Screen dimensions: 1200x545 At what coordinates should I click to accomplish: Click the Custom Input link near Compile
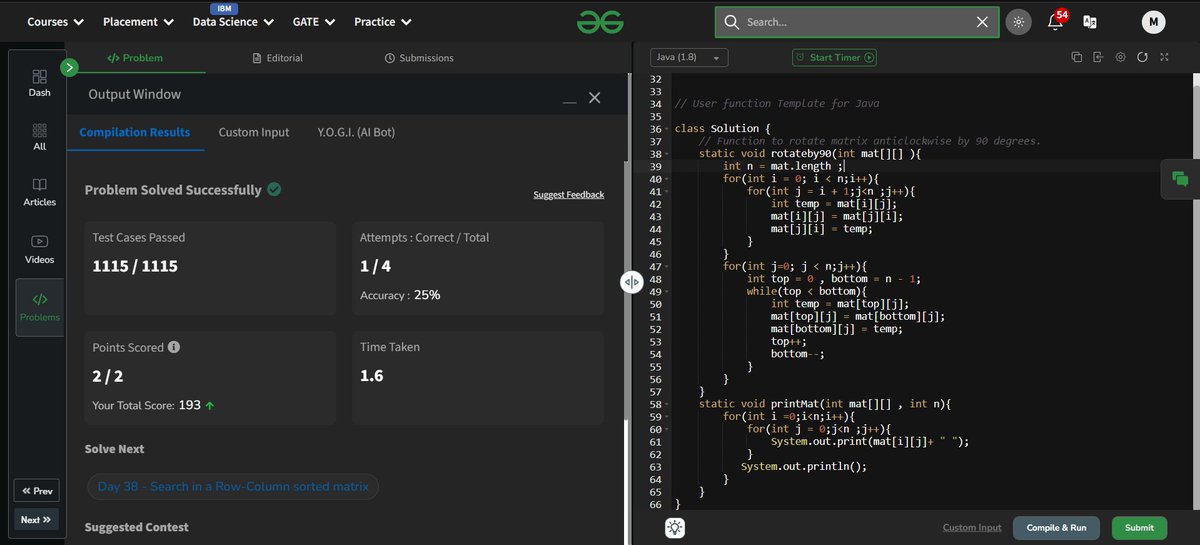(x=972, y=528)
